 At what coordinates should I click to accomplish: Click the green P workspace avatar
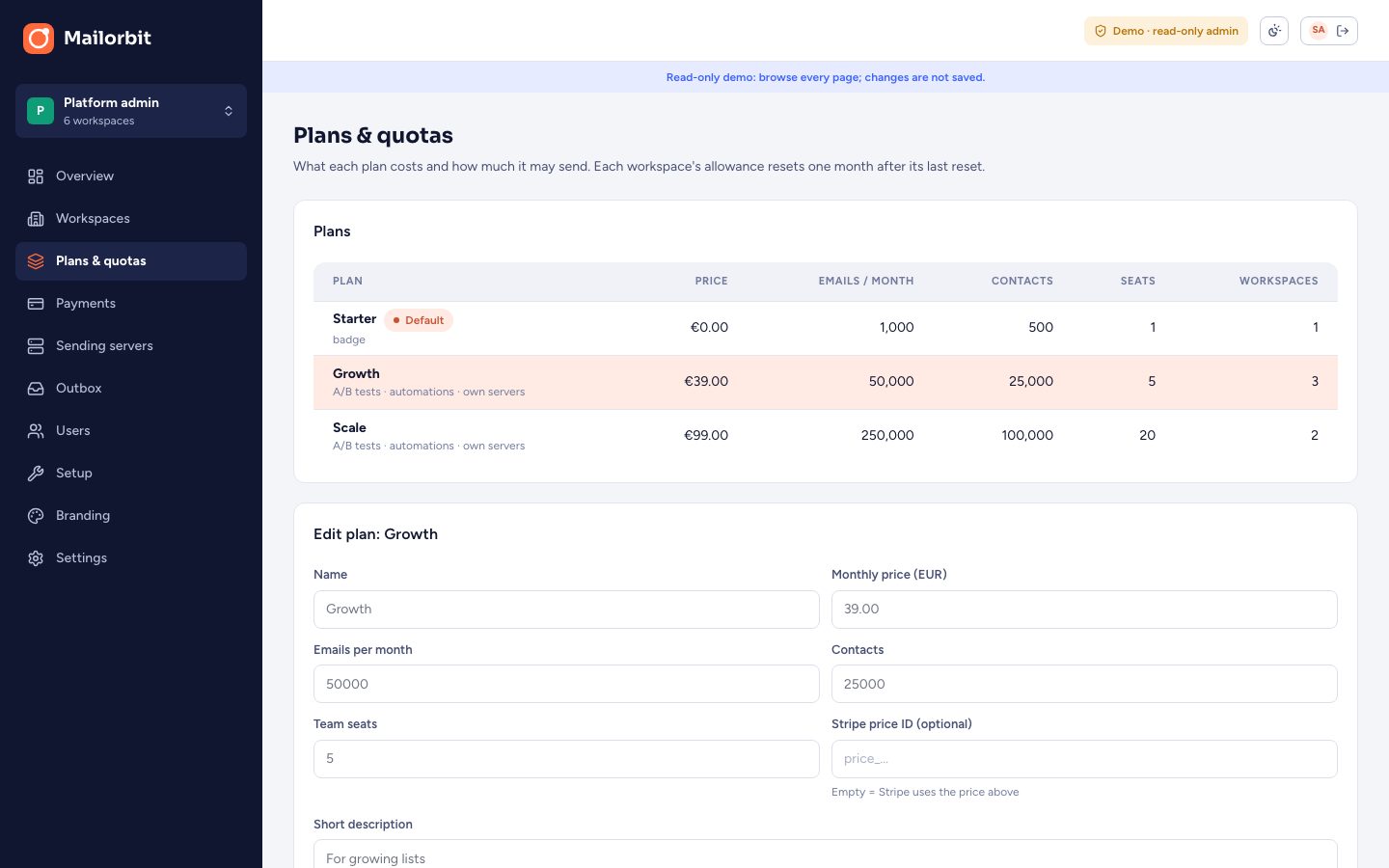(41, 111)
